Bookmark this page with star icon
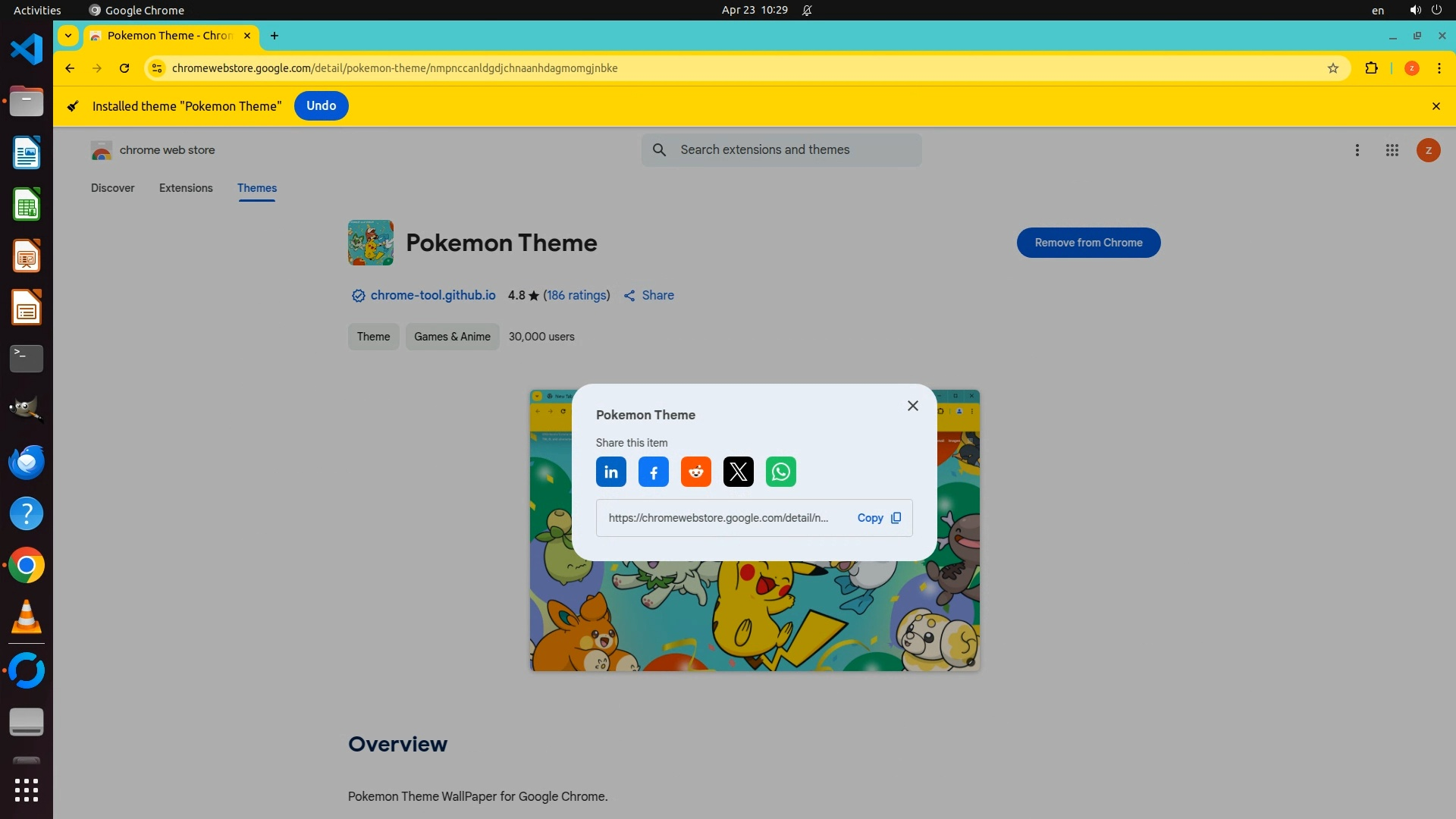 click(1332, 68)
